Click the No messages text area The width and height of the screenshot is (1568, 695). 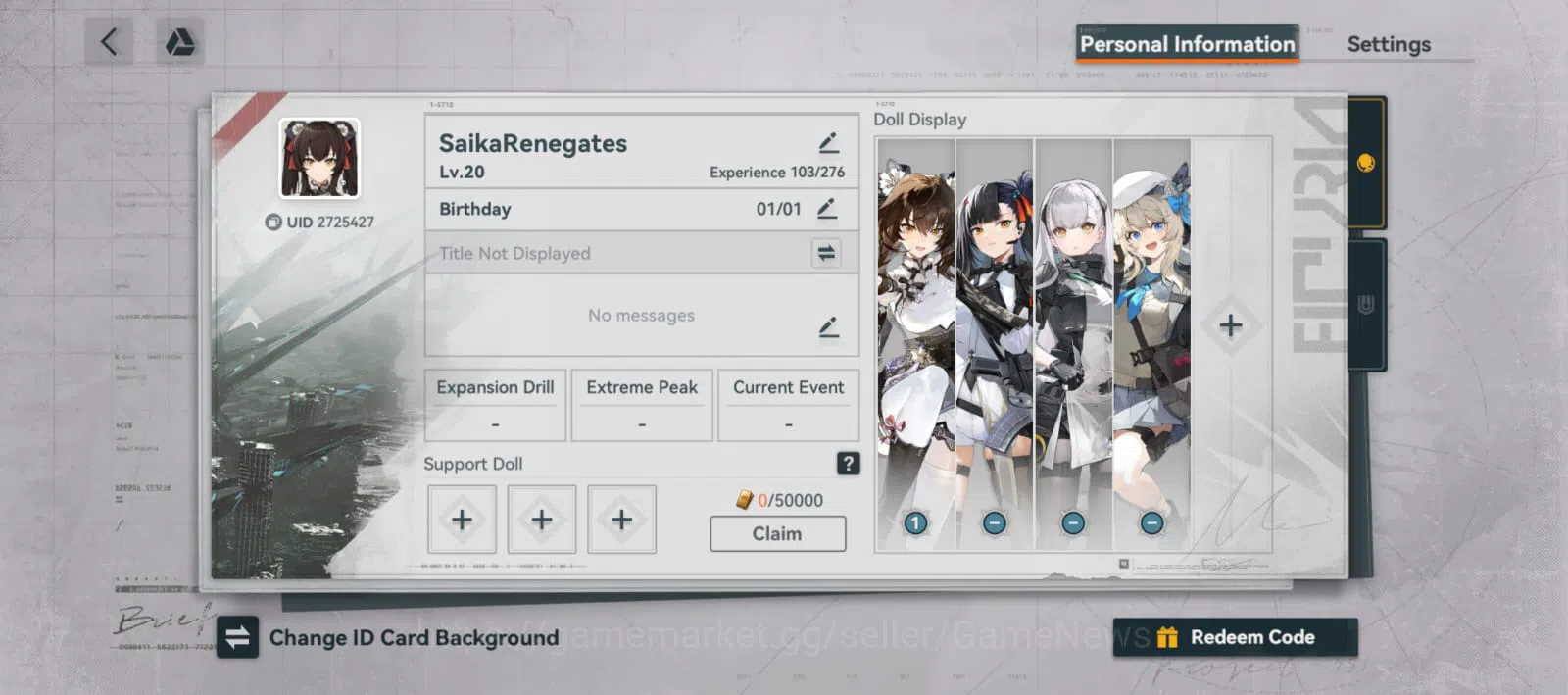[642, 316]
